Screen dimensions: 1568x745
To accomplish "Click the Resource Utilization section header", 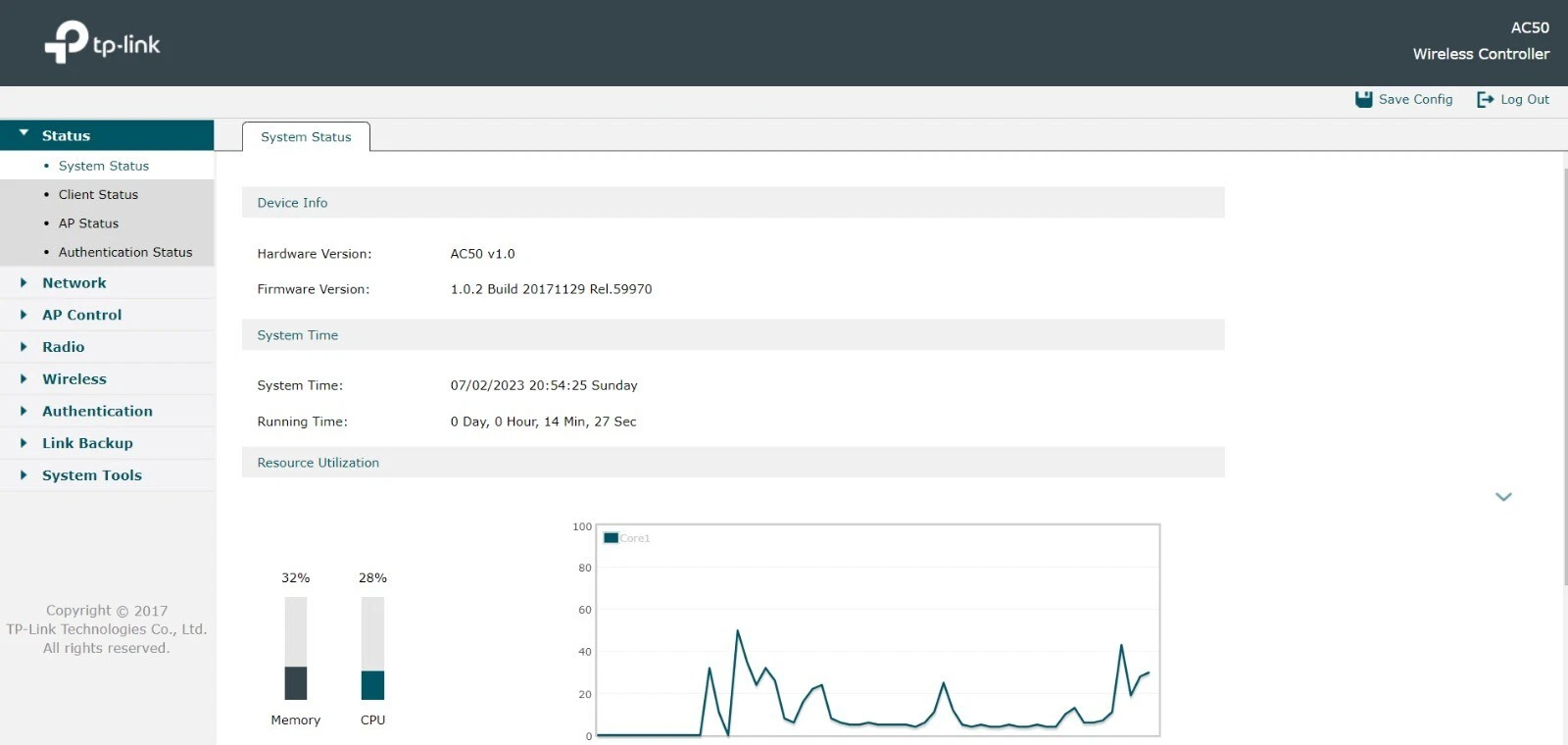I will pos(733,463).
